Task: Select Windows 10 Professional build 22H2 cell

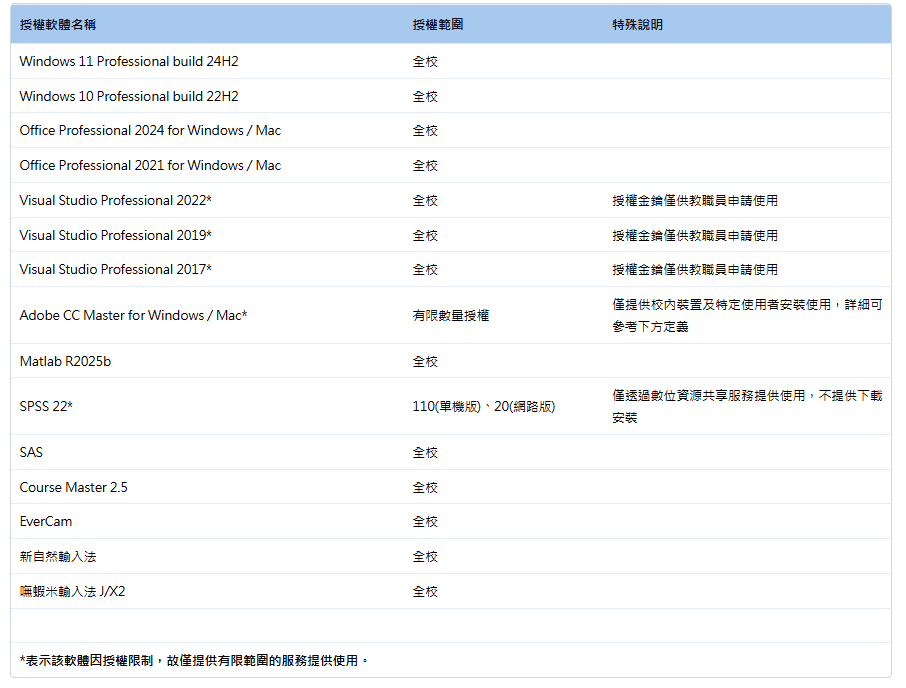Action: 129,96
